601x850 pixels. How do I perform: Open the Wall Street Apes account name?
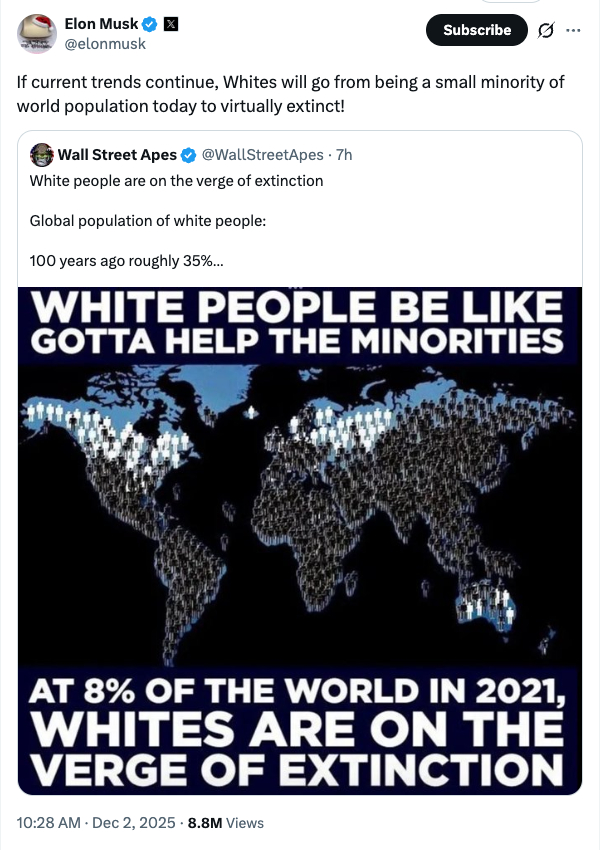coord(117,155)
